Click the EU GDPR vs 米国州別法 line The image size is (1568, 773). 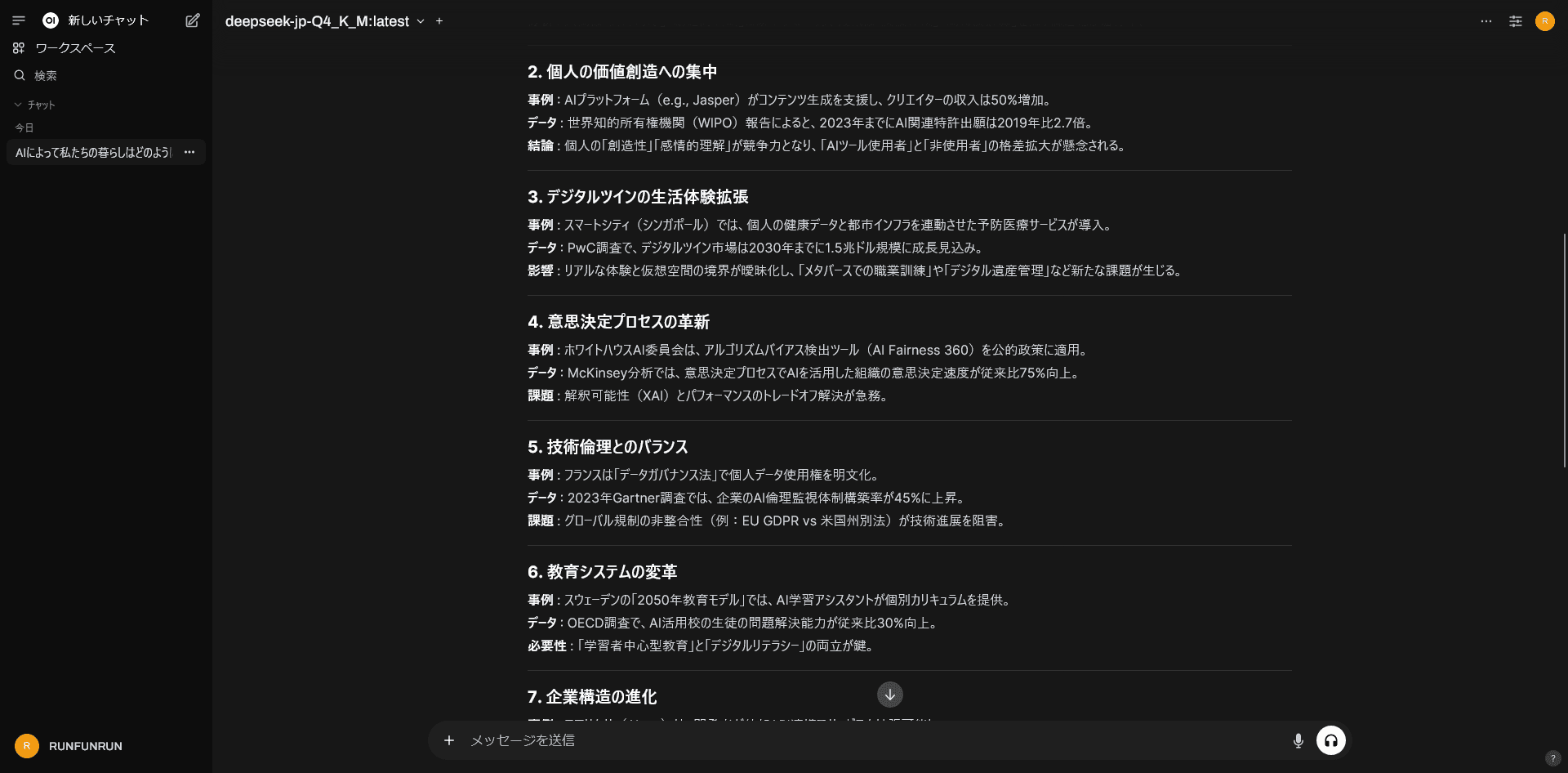768,521
